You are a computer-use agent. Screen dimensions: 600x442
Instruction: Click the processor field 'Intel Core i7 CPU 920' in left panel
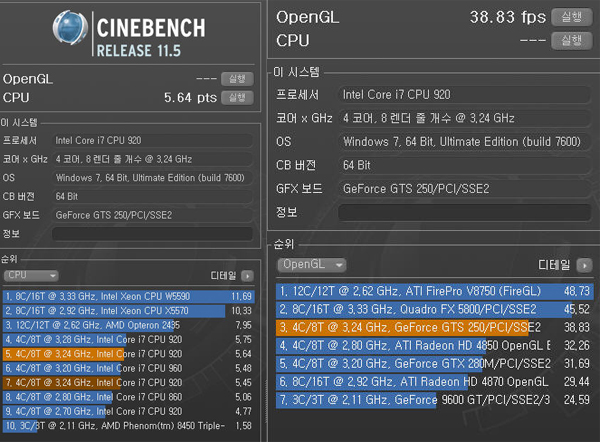(x=153, y=140)
